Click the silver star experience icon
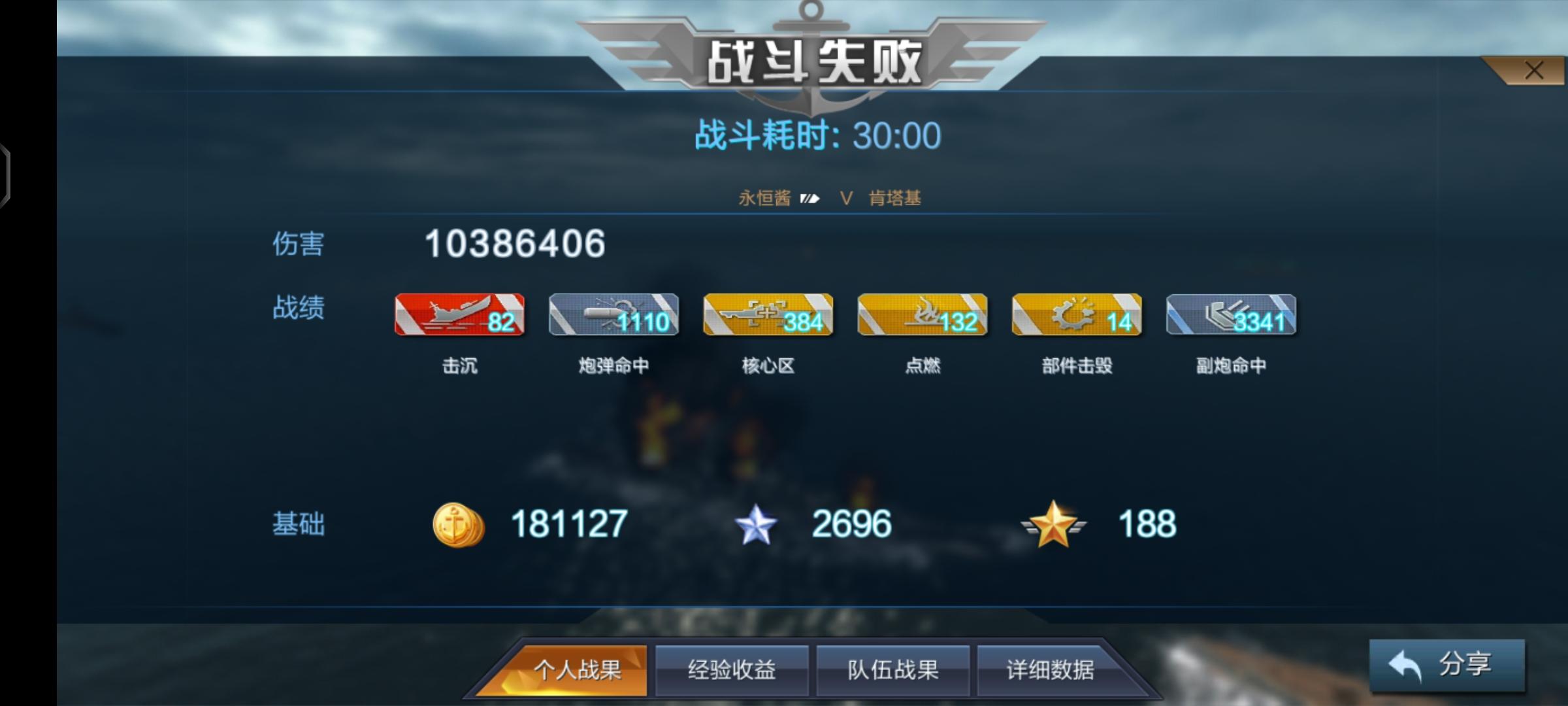Screen dimensions: 1568x706 pyautogui.click(x=756, y=525)
